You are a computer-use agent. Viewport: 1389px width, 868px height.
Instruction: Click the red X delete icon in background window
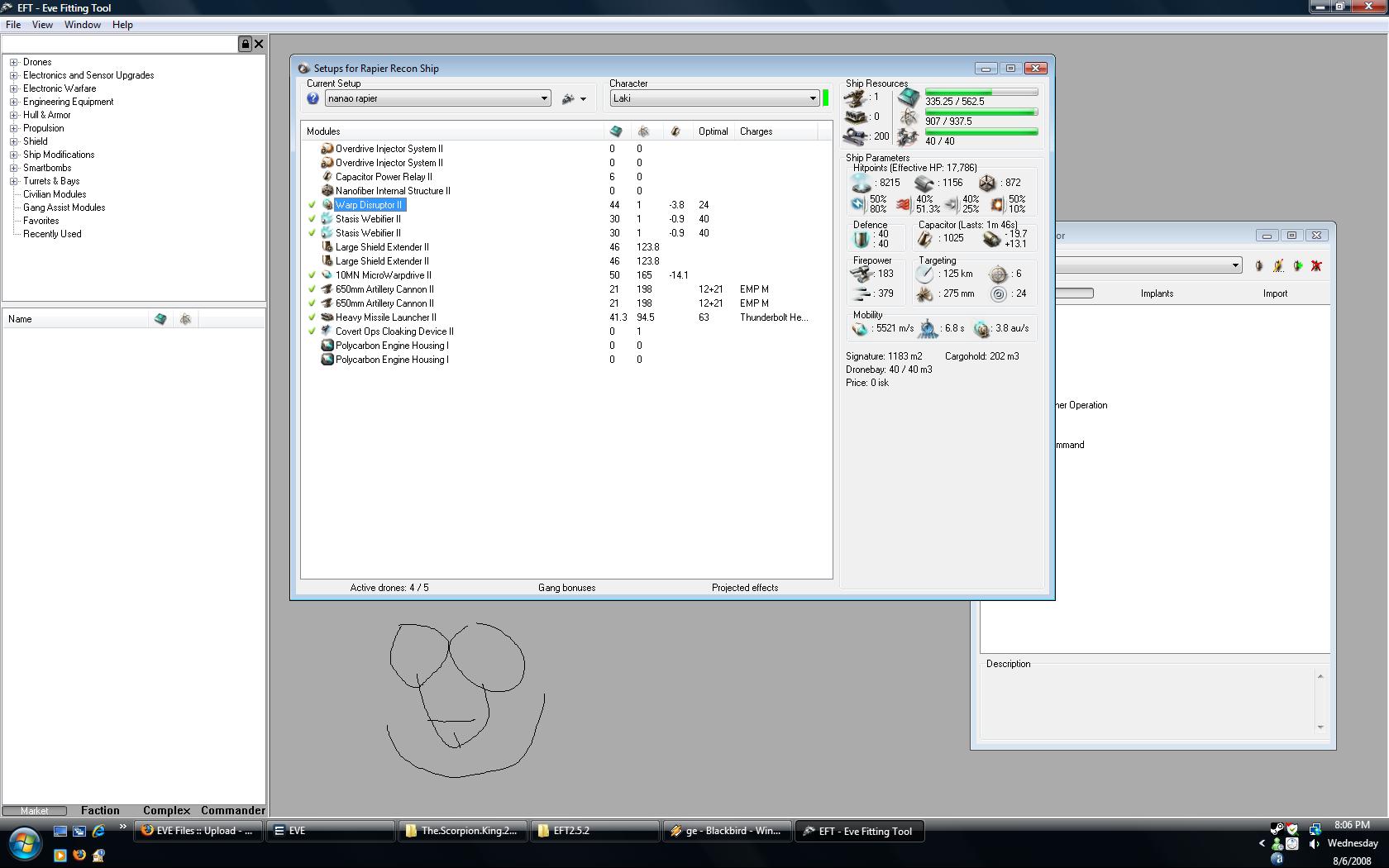pos(1316,265)
